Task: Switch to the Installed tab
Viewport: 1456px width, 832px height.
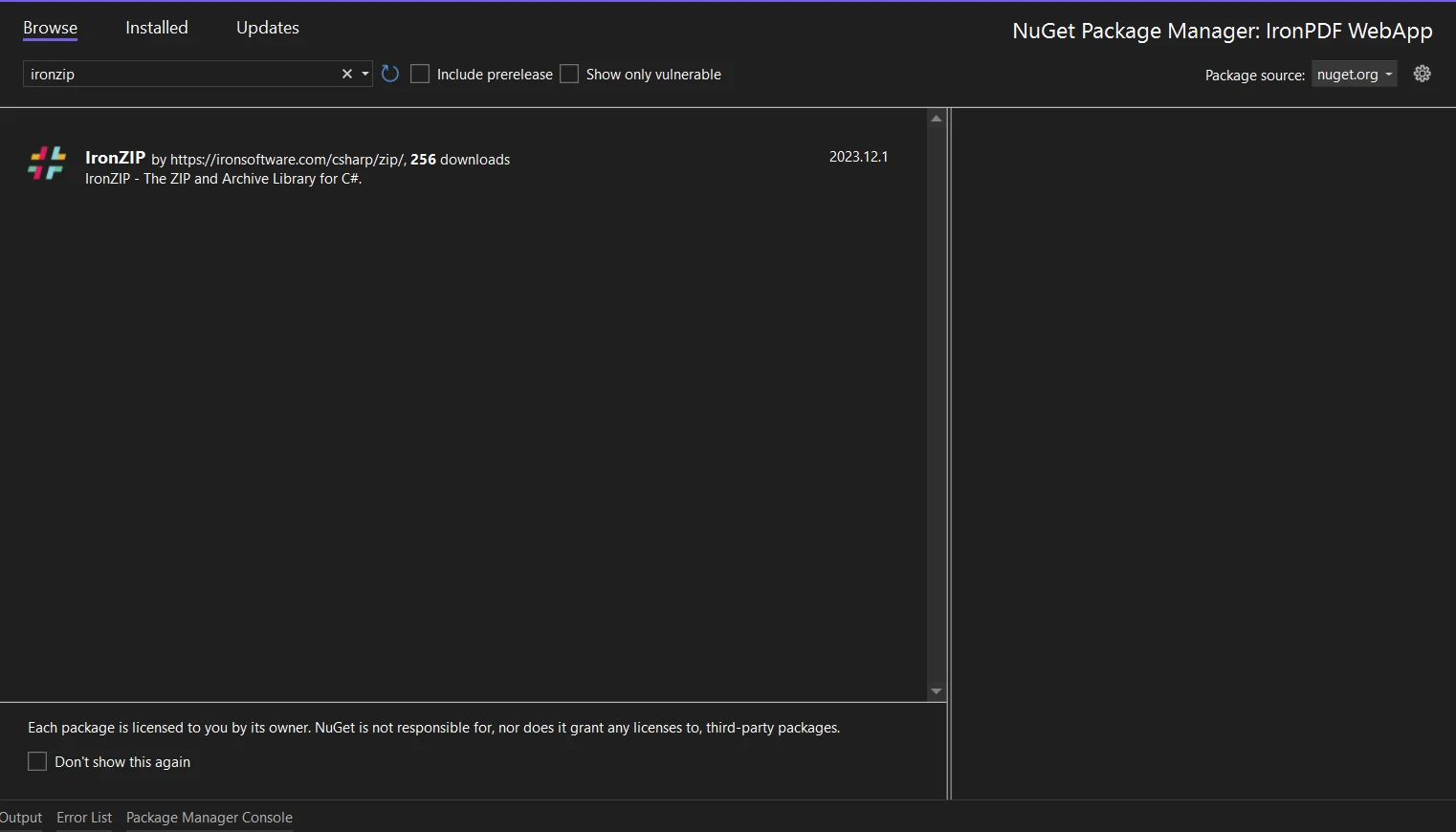Action: [x=157, y=28]
